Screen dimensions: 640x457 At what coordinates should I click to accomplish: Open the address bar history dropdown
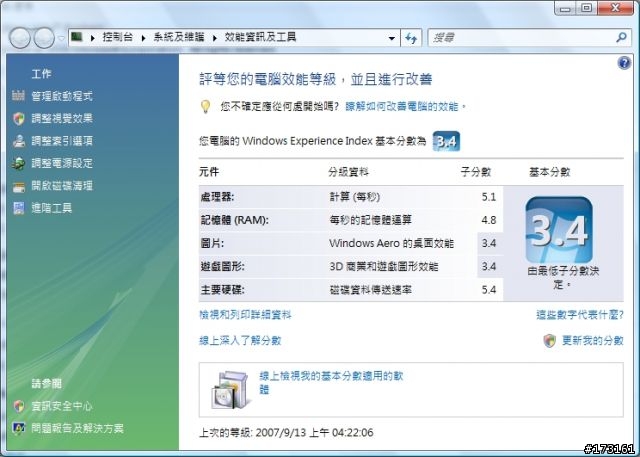click(392, 38)
